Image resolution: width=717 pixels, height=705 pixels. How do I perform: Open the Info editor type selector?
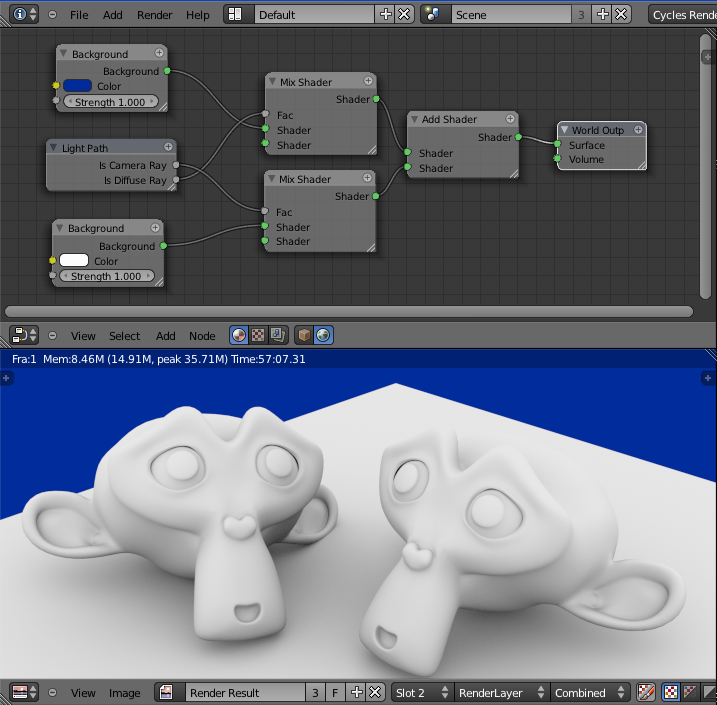[x=25, y=15]
